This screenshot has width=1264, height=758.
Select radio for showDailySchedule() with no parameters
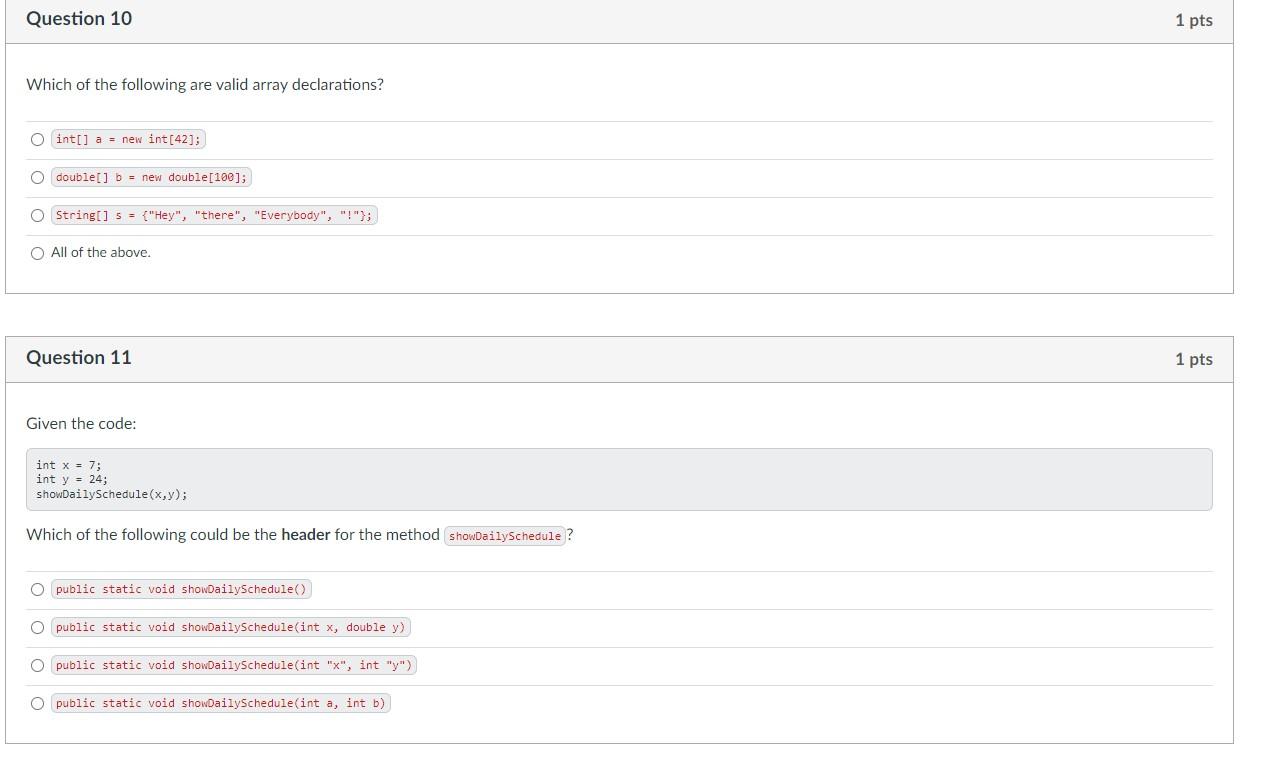[x=37, y=590]
